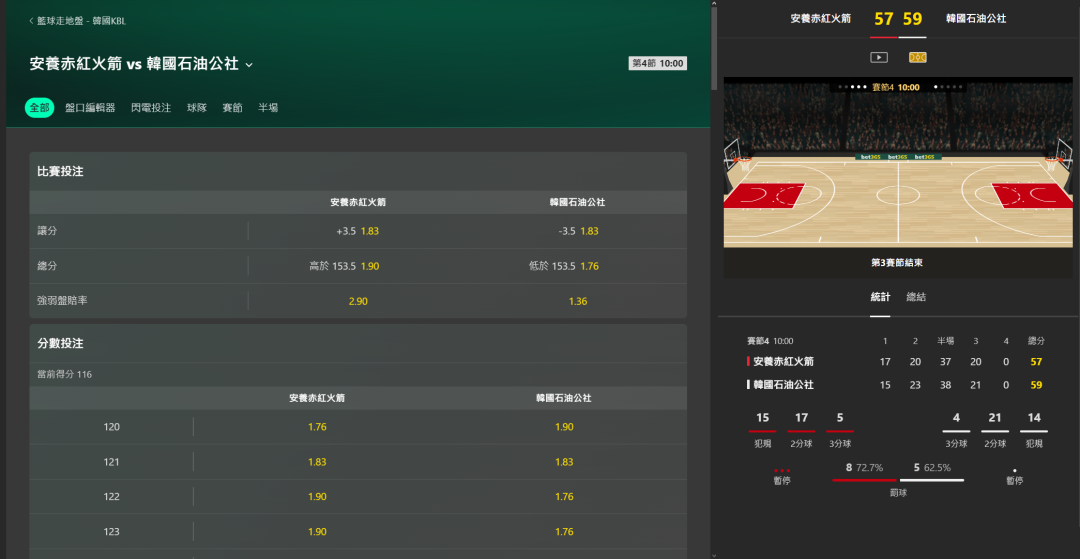Pick moneyline odds 2.90 for 安養赤紅火箭
This screenshot has width=1080, height=559.
coord(357,302)
